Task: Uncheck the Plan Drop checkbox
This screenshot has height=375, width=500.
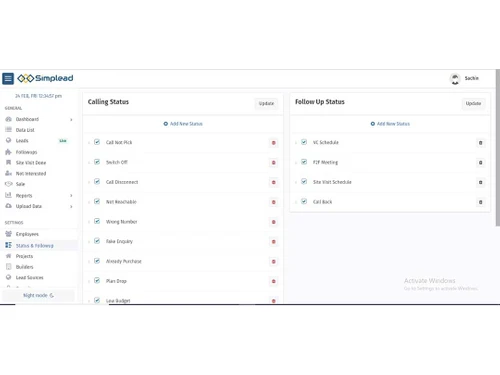Action: pos(97,281)
